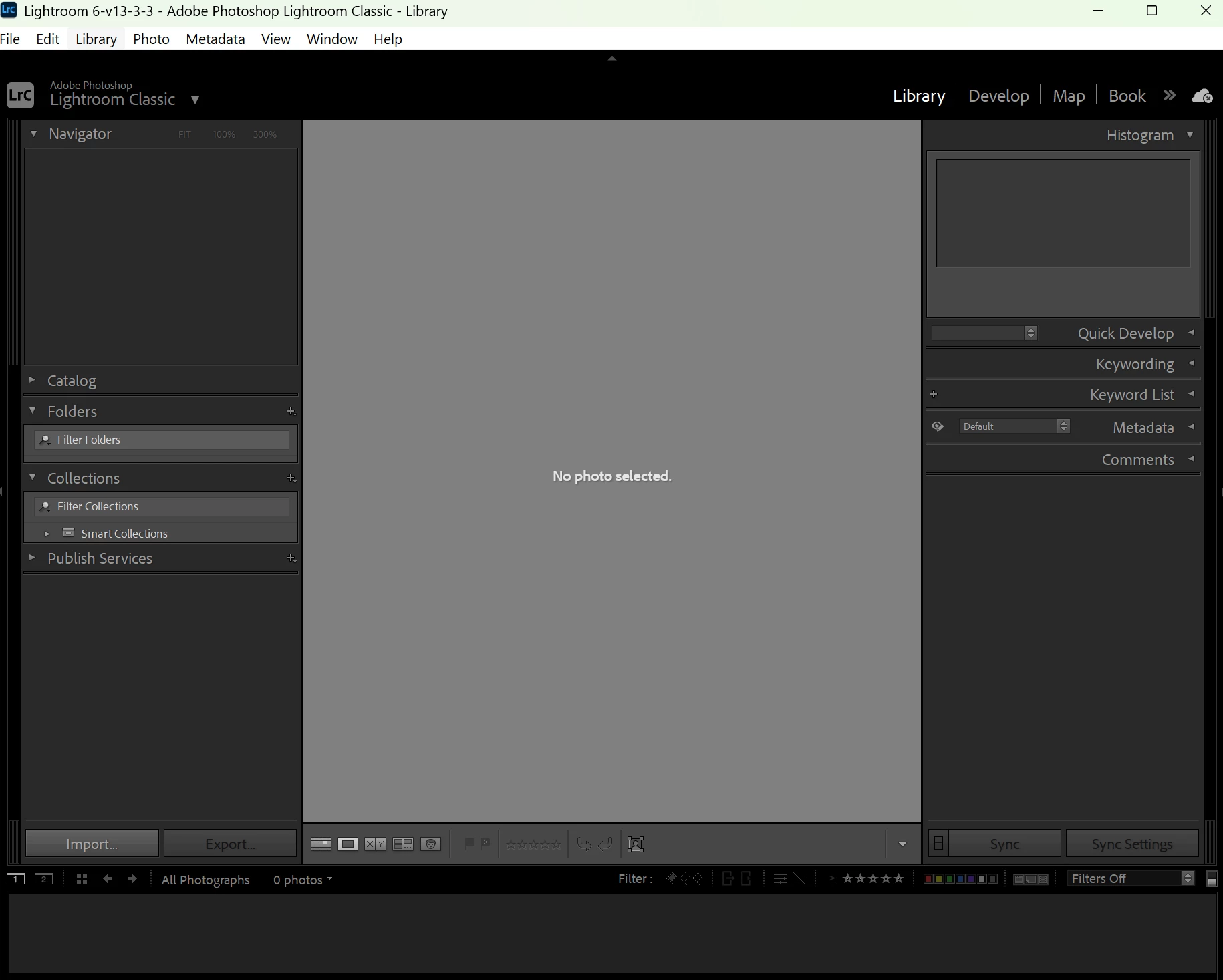Collapse the Collections panel
This screenshot has width=1223, height=980.
pyautogui.click(x=32, y=478)
